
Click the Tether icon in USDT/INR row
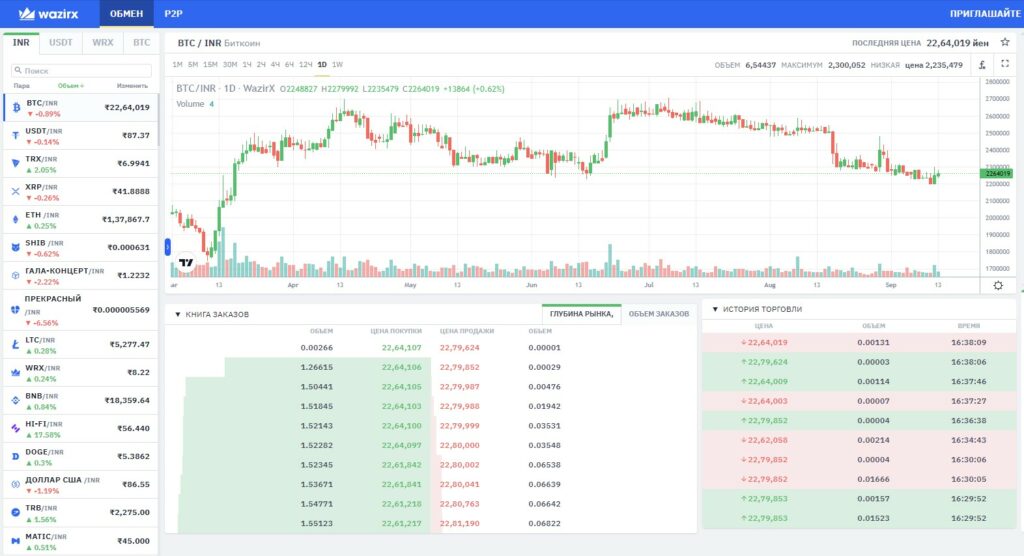tap(16, 136)
